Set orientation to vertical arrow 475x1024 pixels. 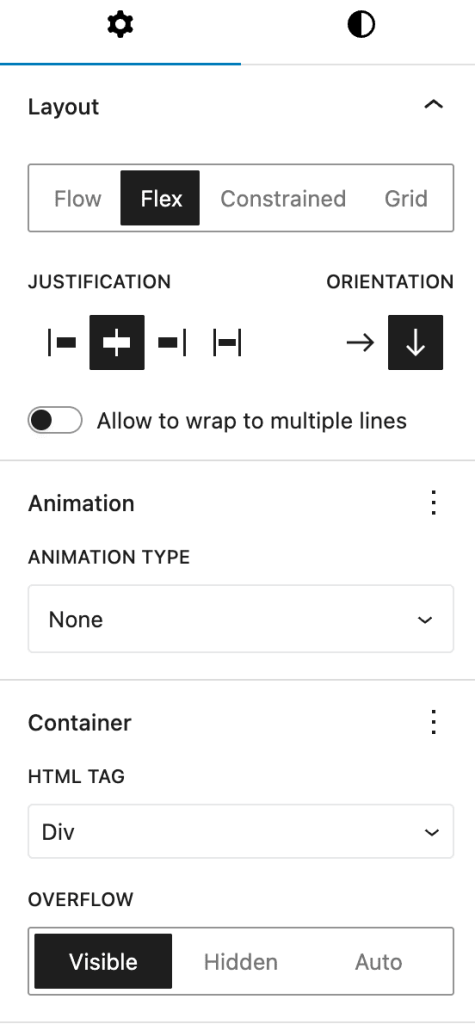point(416,342)
